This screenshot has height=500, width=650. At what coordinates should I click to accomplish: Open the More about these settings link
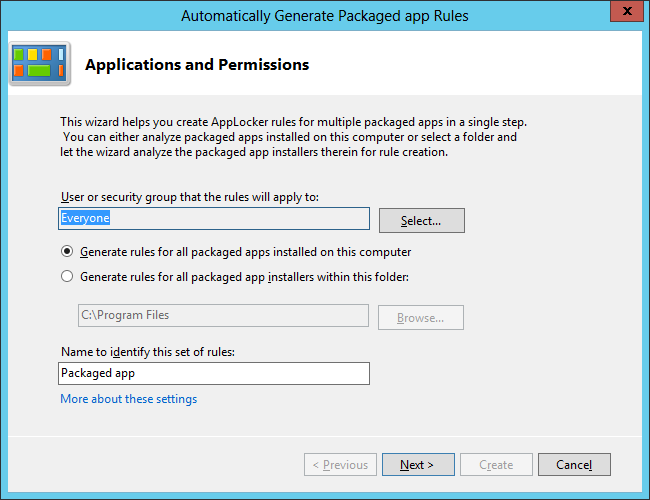(128, 399)
